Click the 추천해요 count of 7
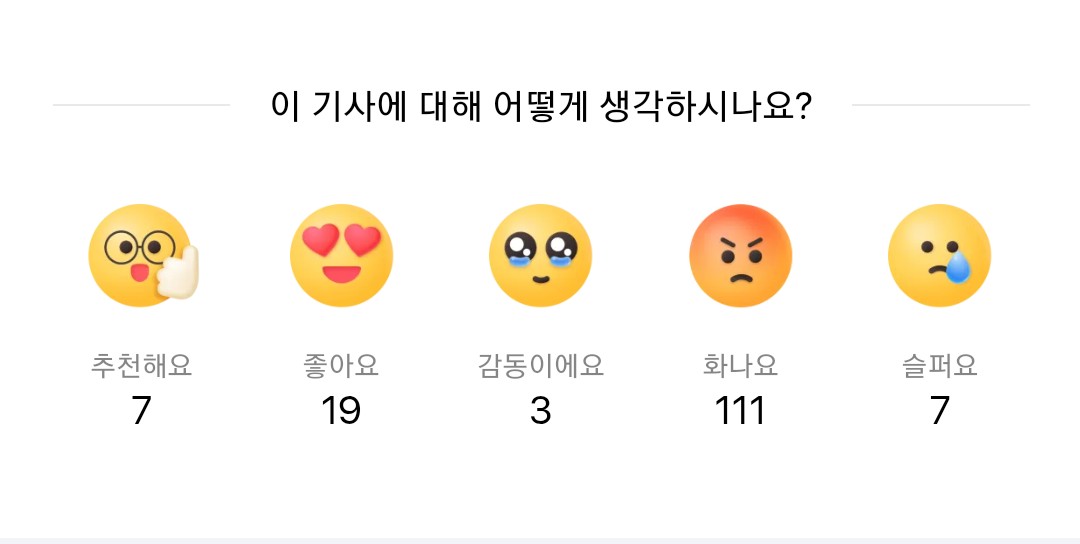 pos(141,411)
